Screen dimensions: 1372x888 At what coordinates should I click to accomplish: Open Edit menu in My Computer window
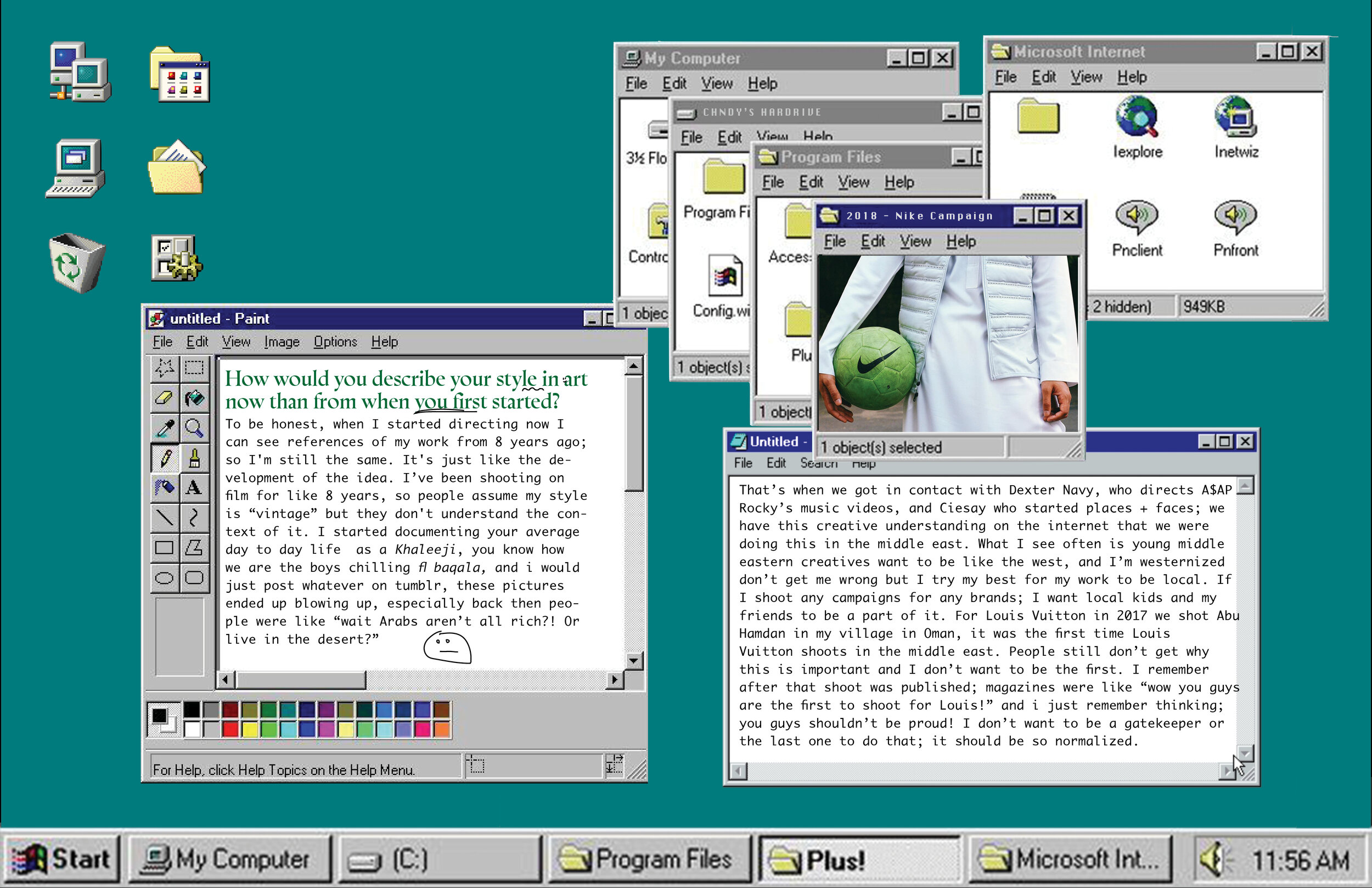tap(674, 83)
